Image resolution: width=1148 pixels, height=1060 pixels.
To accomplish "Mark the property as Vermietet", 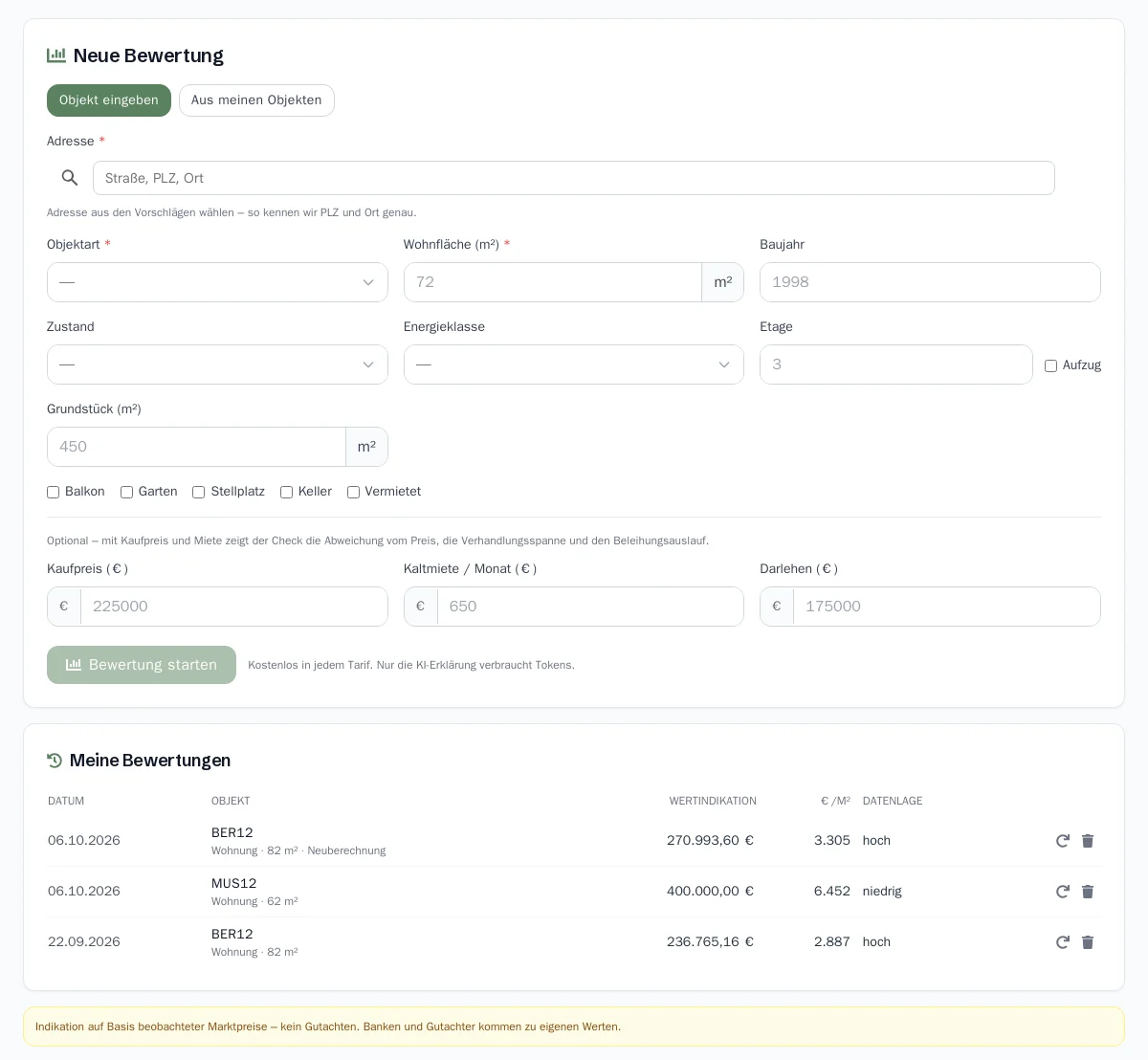I will [353, 492].
